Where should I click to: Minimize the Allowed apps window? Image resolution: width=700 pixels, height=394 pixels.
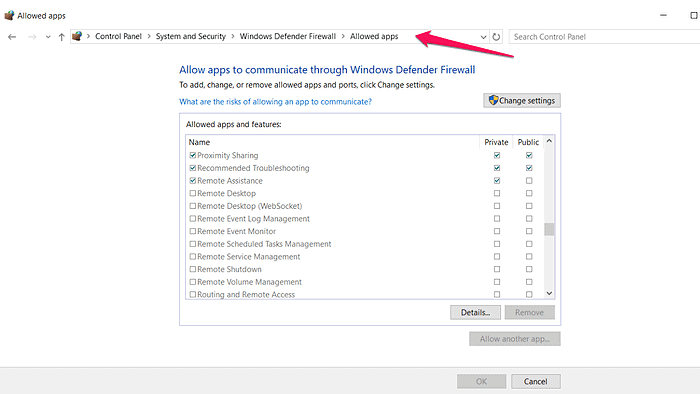pos(663,15)
